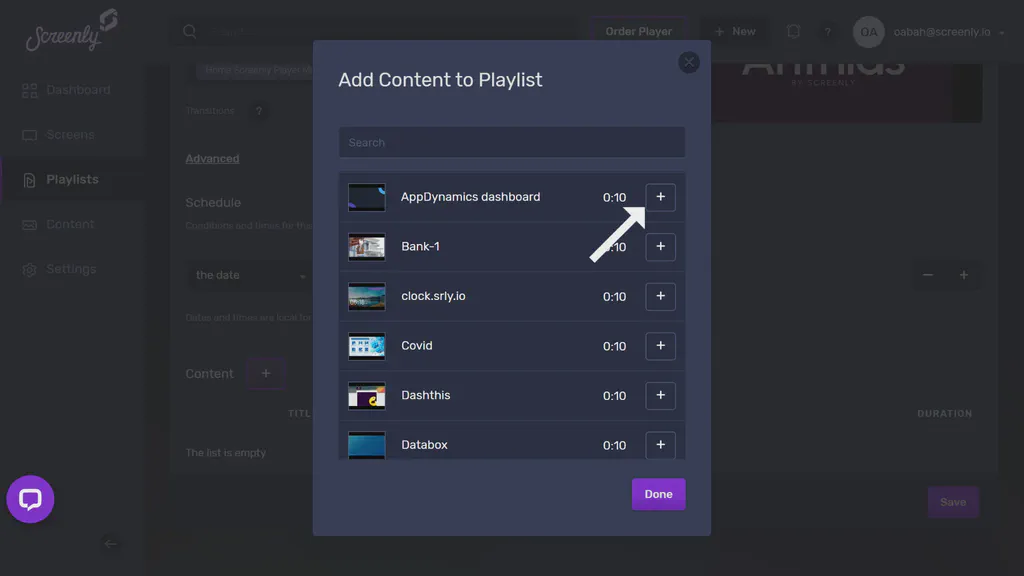Click the search magnifier in the top bar

(189, 31)
